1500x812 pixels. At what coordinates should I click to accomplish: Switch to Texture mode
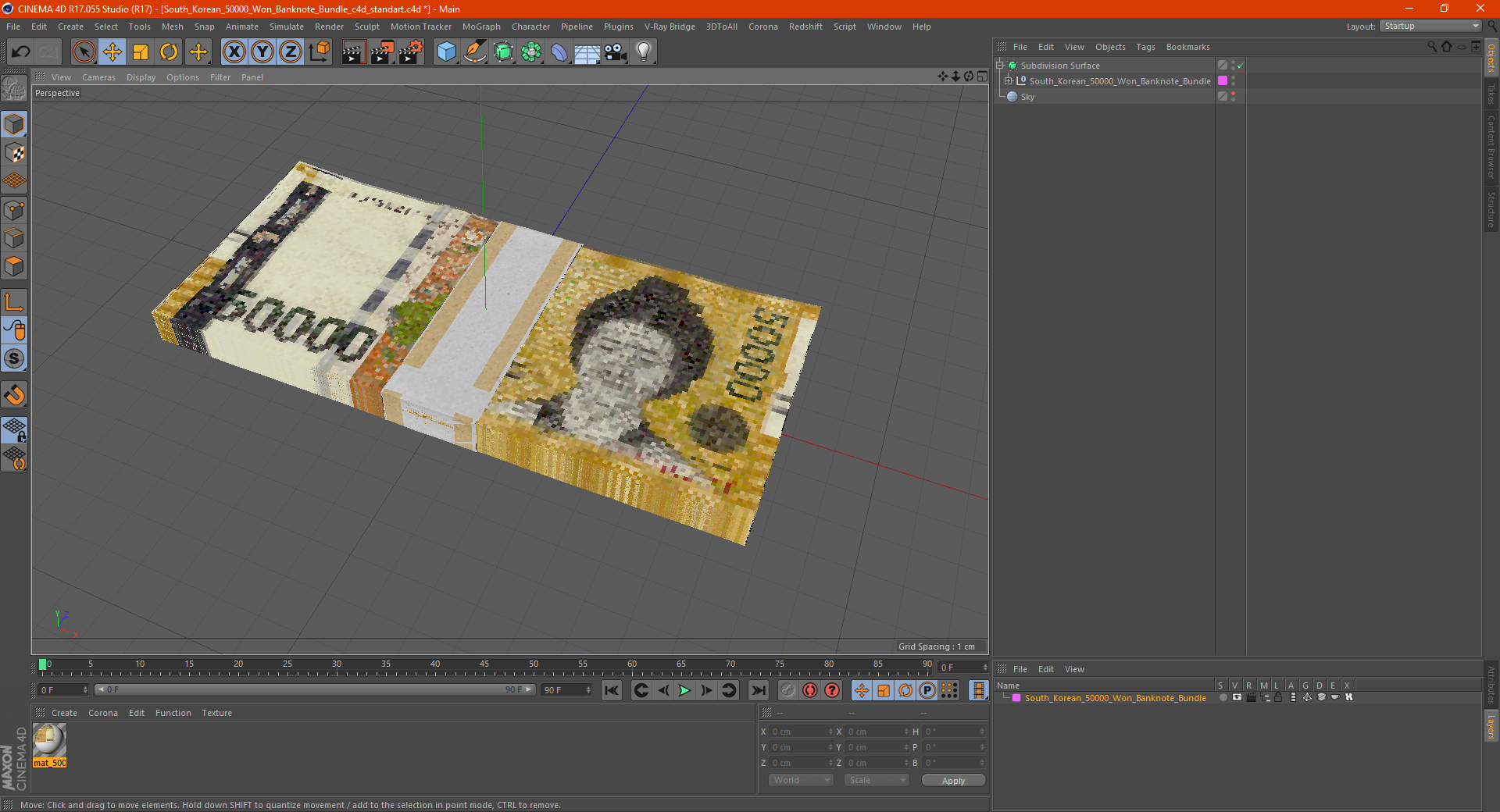[14, 153]
